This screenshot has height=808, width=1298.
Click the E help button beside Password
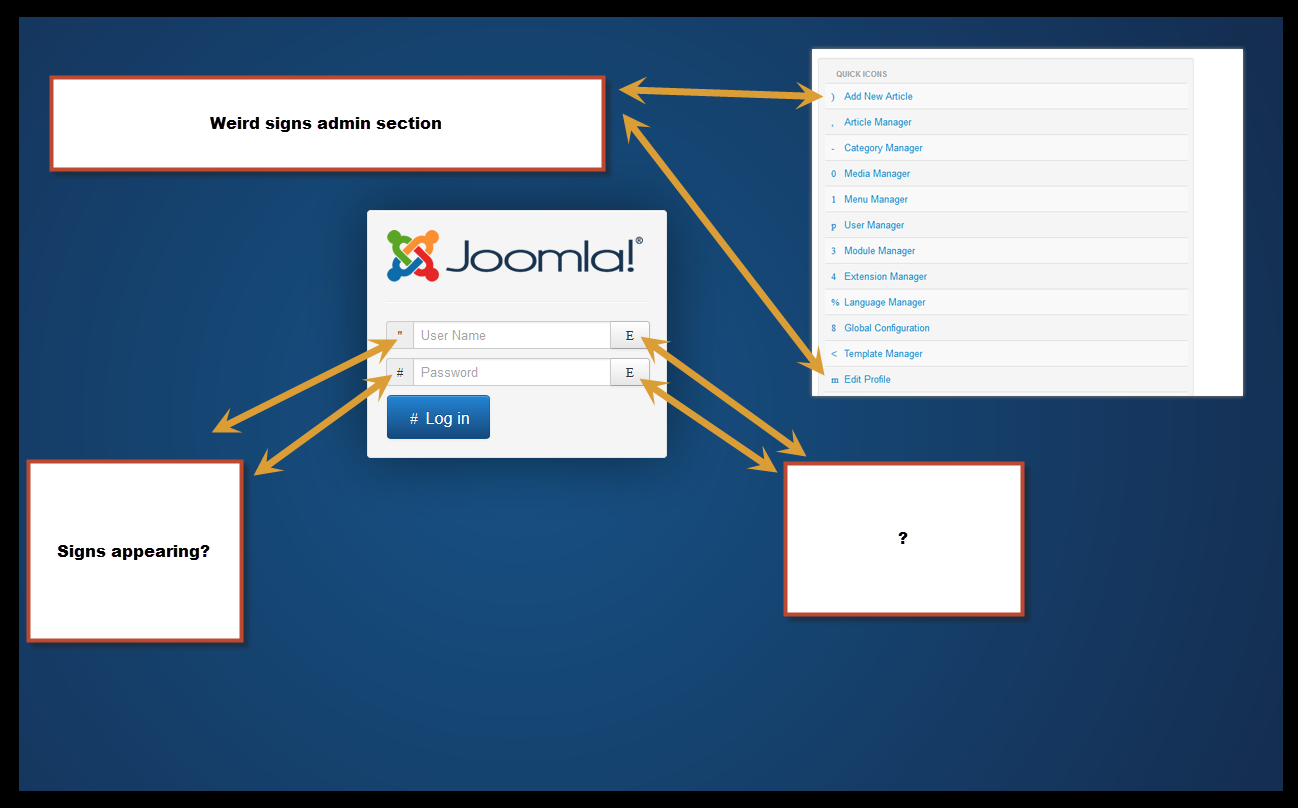[x=630, y=372]
